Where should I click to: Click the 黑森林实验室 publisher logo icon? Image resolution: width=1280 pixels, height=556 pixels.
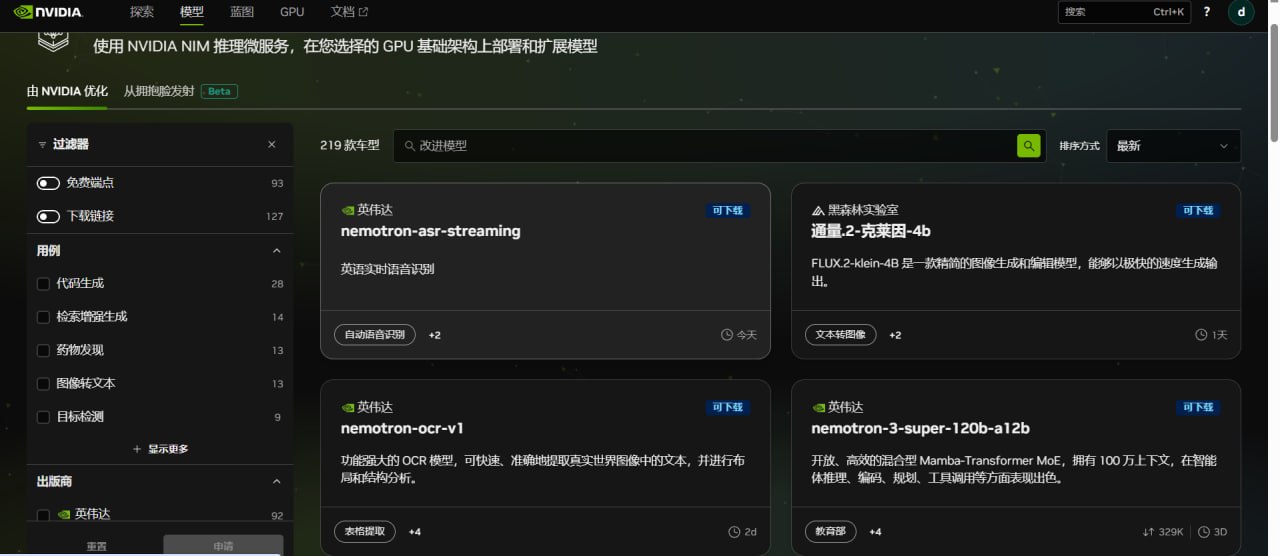(818, 210)
